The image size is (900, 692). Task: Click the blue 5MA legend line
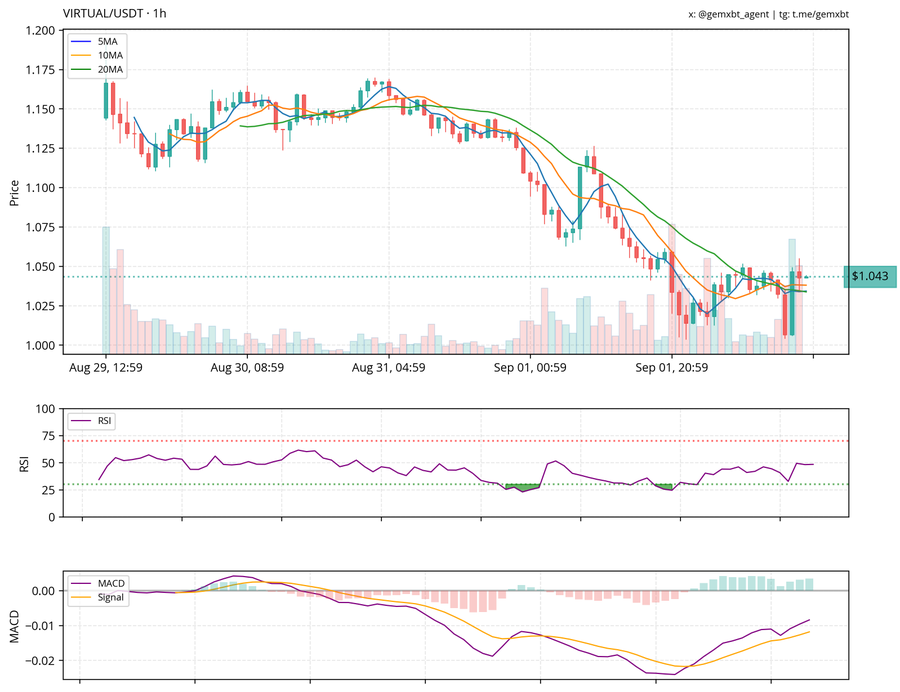click(x=81, y=41)
